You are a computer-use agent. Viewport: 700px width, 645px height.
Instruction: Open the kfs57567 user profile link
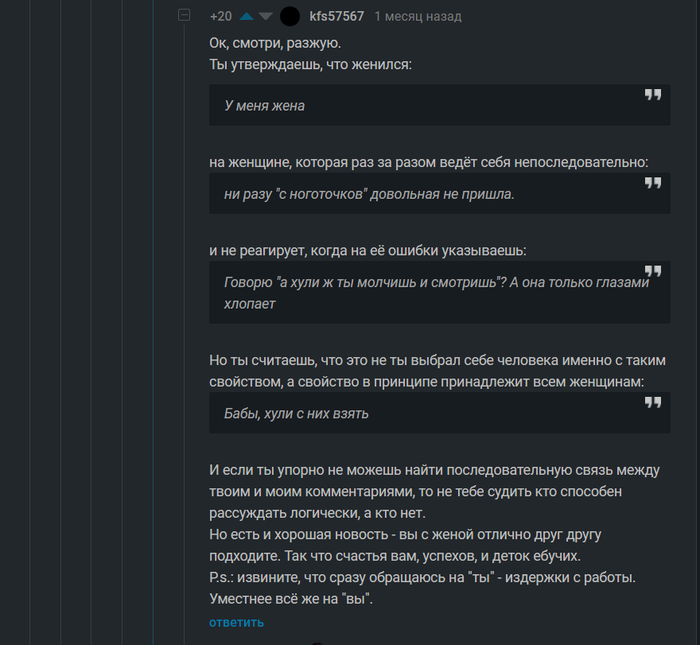point(337,16)
